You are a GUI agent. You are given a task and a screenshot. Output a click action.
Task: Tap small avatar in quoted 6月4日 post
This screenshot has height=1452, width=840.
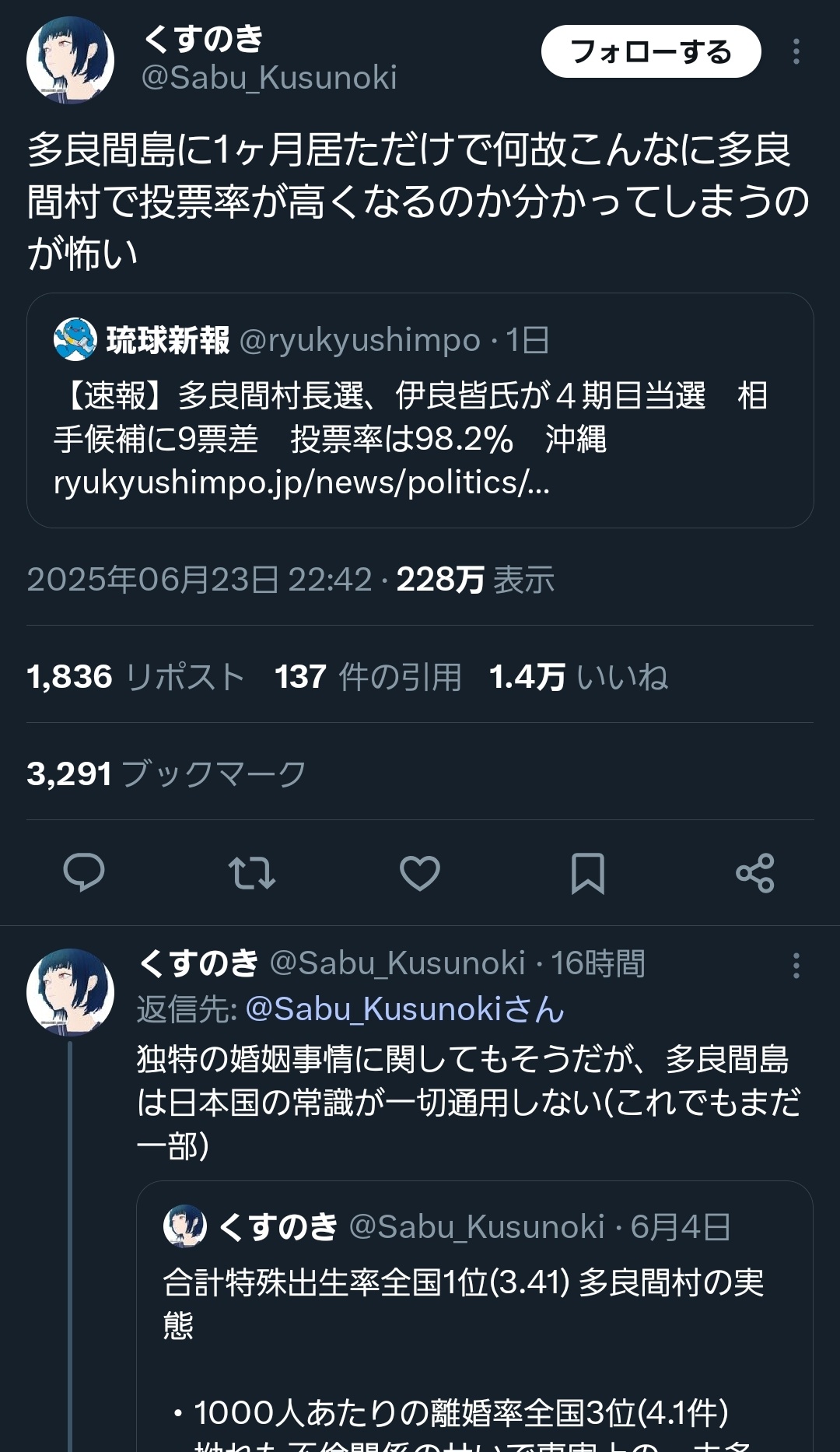185,1226
